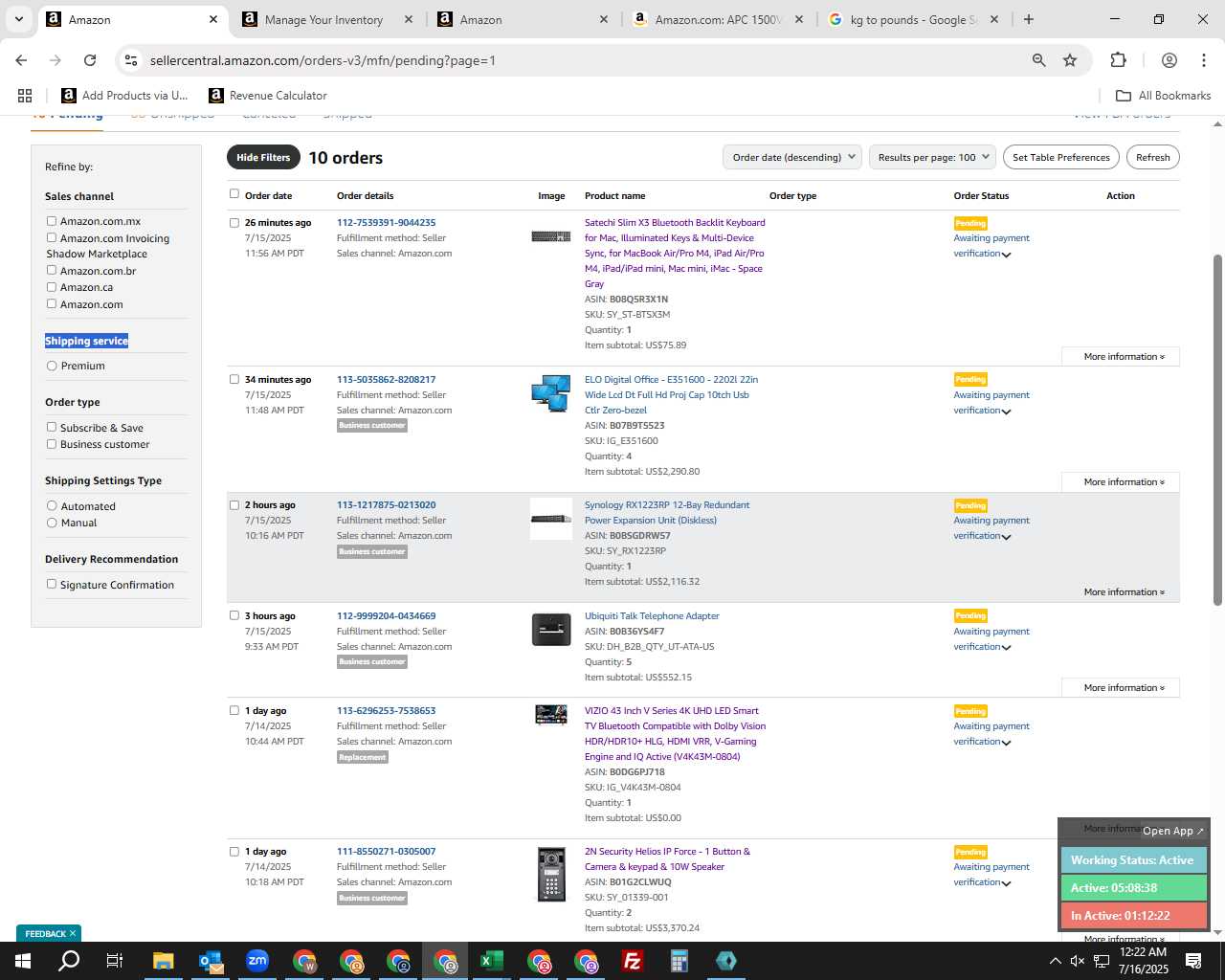Open Outlook from the taskbar
This screenshot has width=1225, height=980.
click(211, 961)
